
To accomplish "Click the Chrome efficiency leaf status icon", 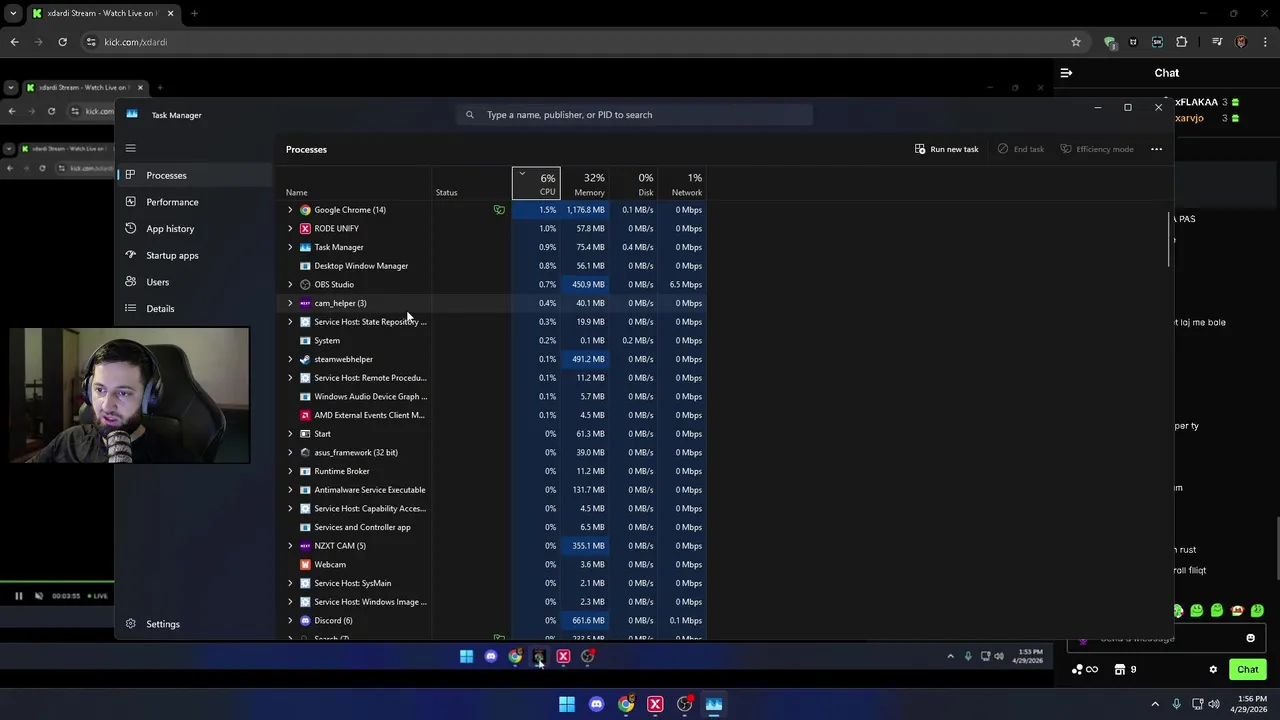I will 499,210.
